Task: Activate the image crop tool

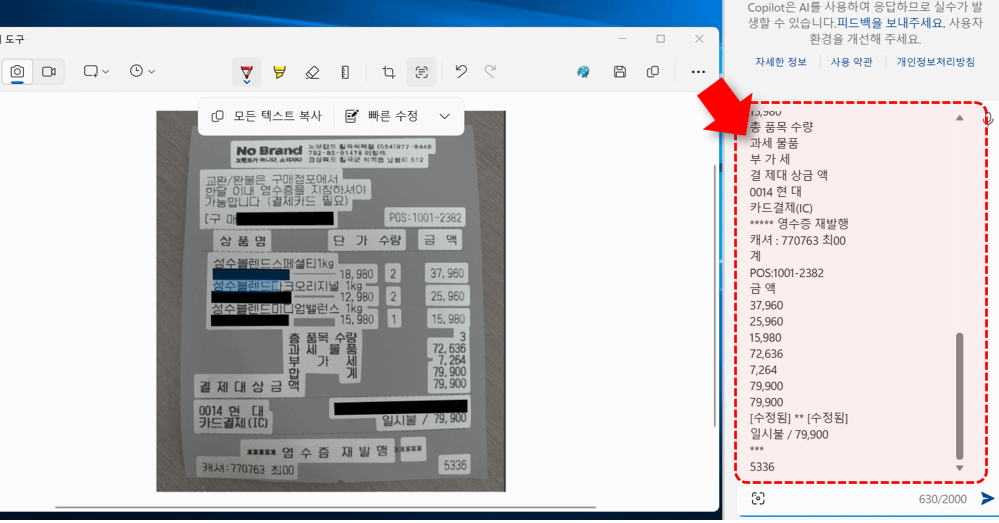Action: [x=389, y=72]
